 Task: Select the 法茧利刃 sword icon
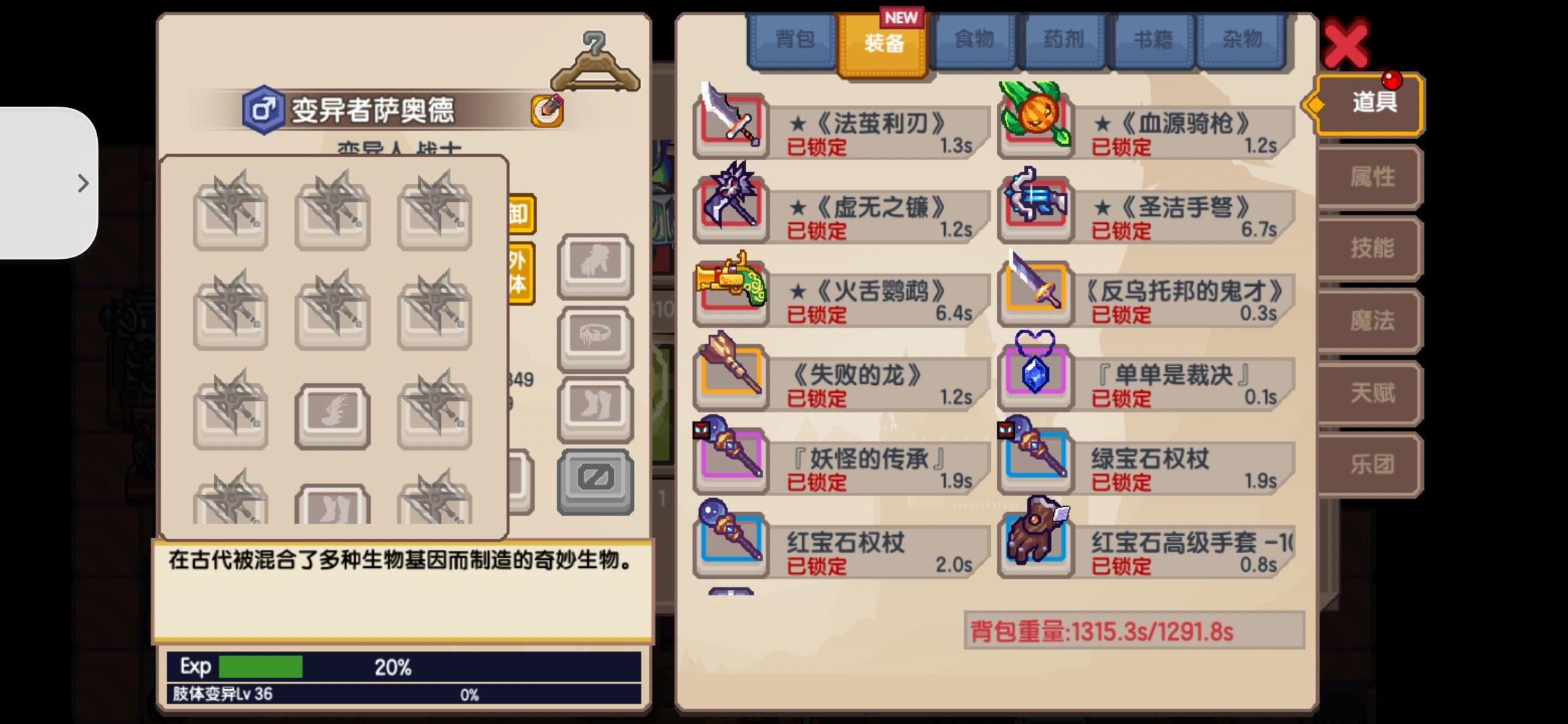click(x=730, y=119)
